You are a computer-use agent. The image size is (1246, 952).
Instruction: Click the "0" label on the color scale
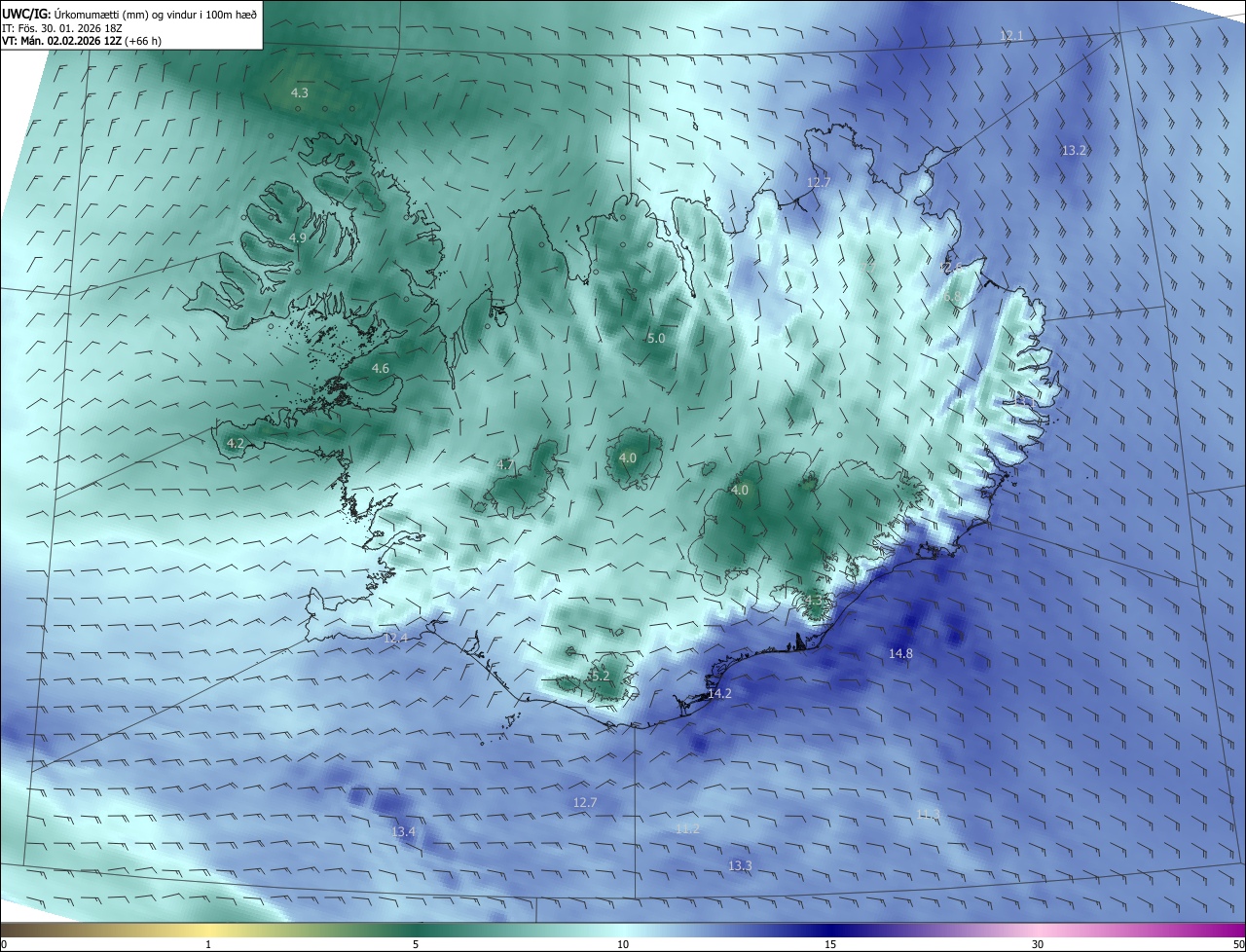click(x=3, y=944)
